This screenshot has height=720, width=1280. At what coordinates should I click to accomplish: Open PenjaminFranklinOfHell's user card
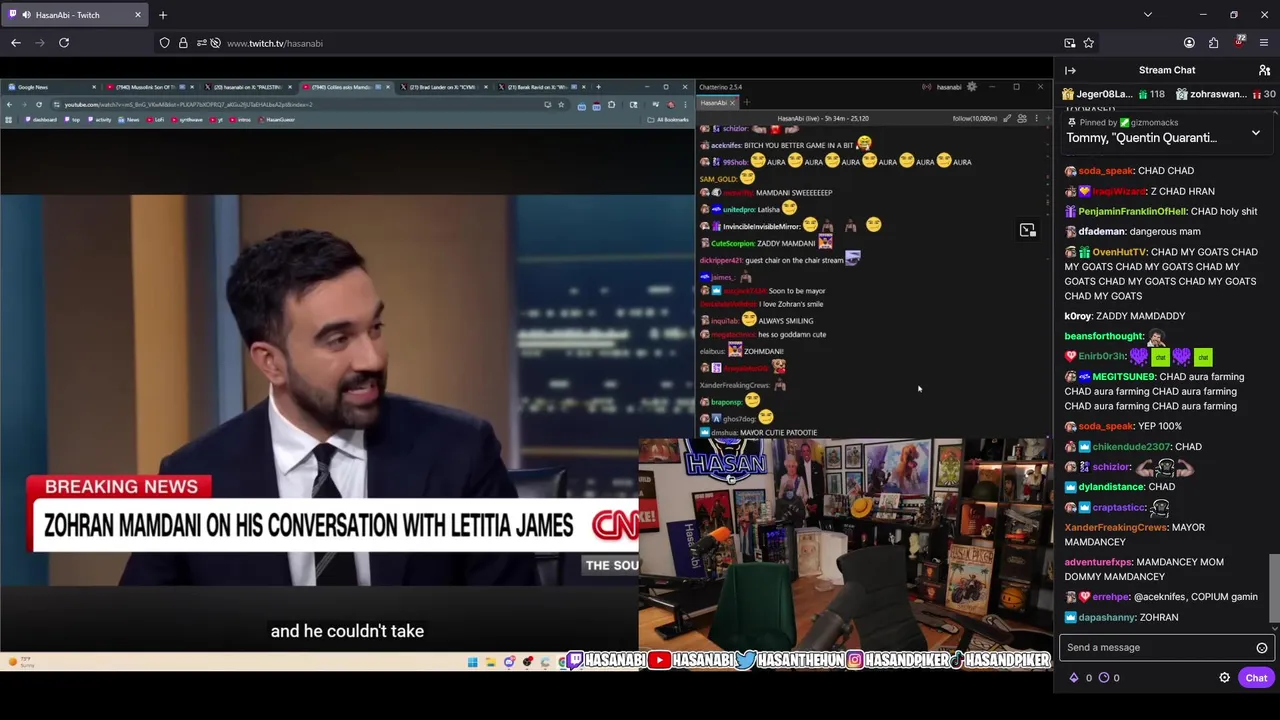tap(1132, 211)
